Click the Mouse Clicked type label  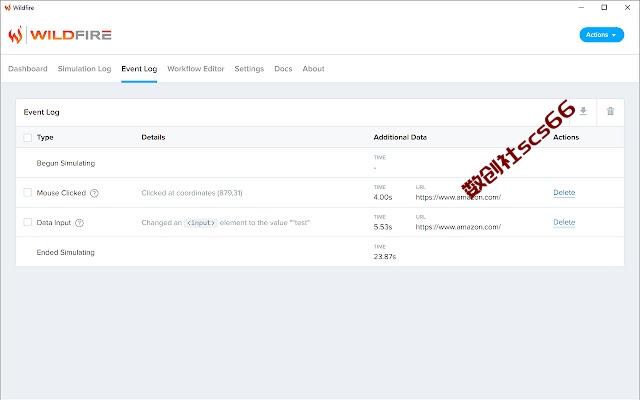point(61,193)
